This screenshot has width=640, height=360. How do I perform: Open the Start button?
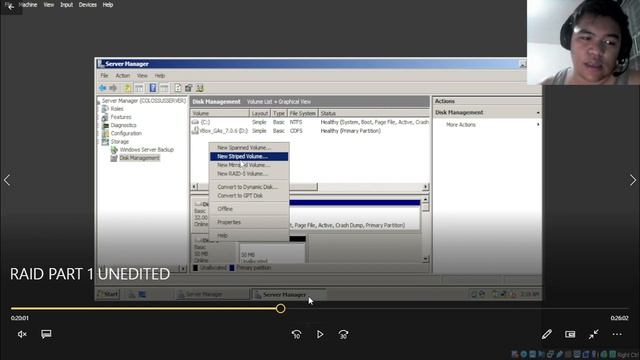pos(108,294)
